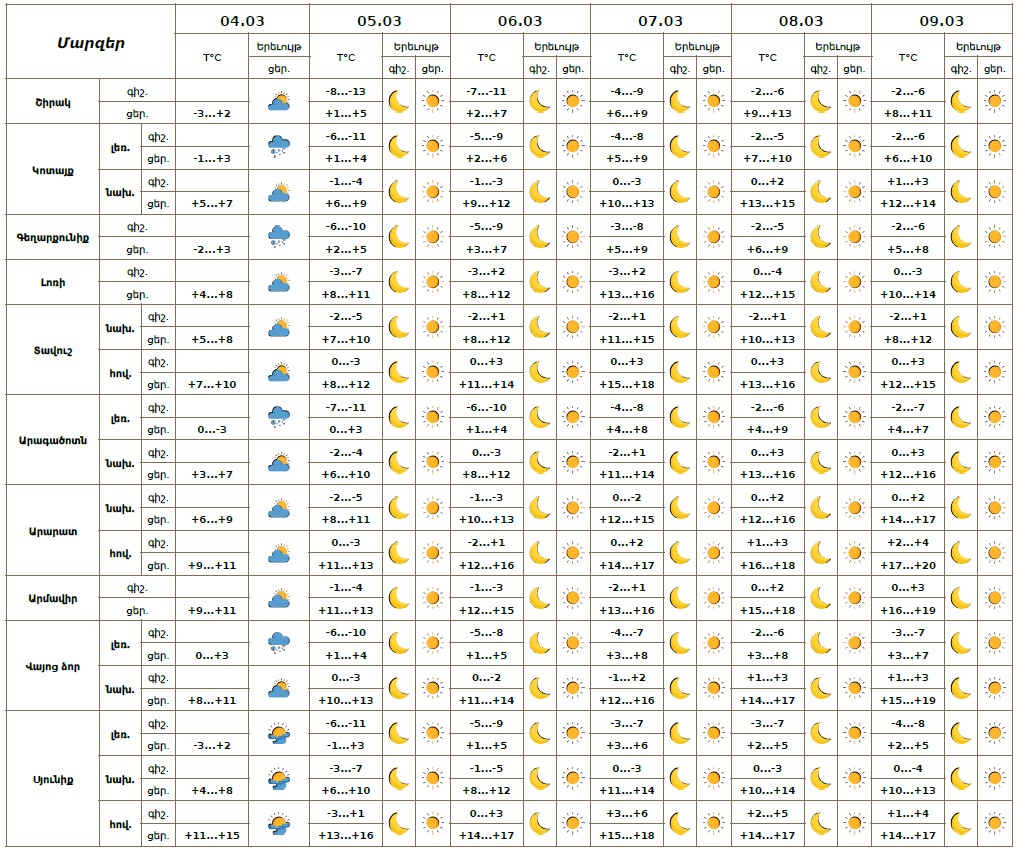Select the 07.03 date column header
This screenshot has height=855, width=1016.
tap(660, 20)
